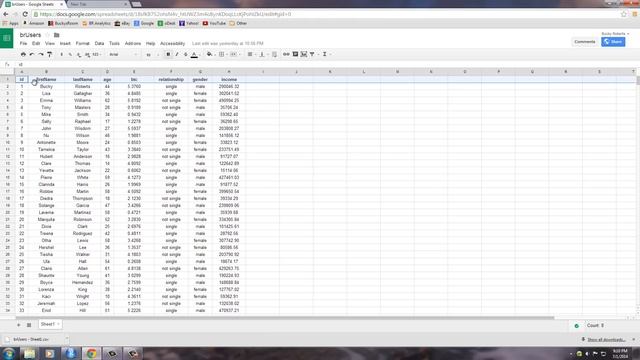Click the Insert comment icon
Viewport: 640px width, 360px height.
(x=295, y=54)
